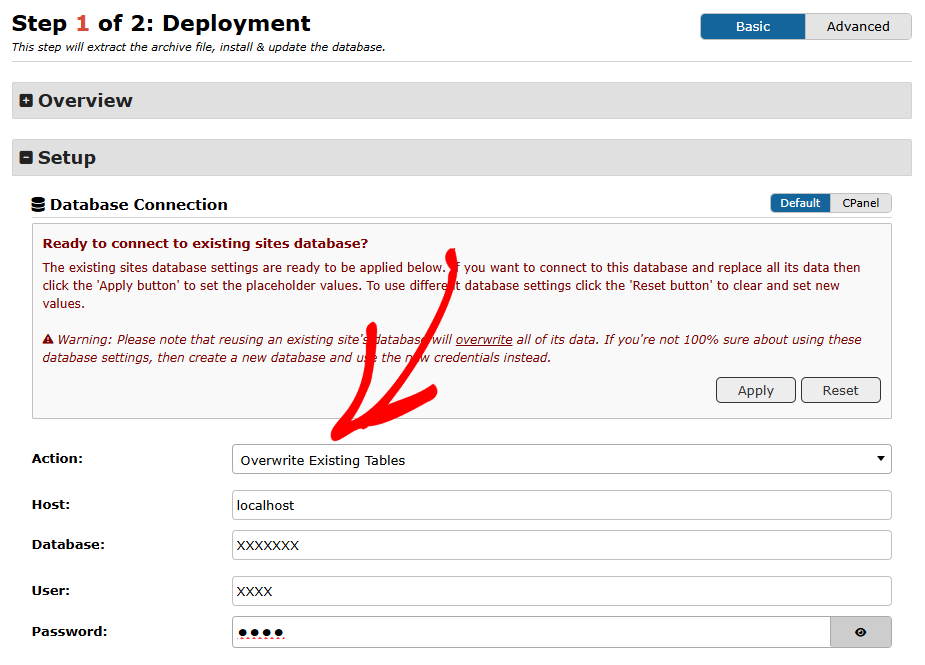Click the Database Connection heading

tap(139, 205)
